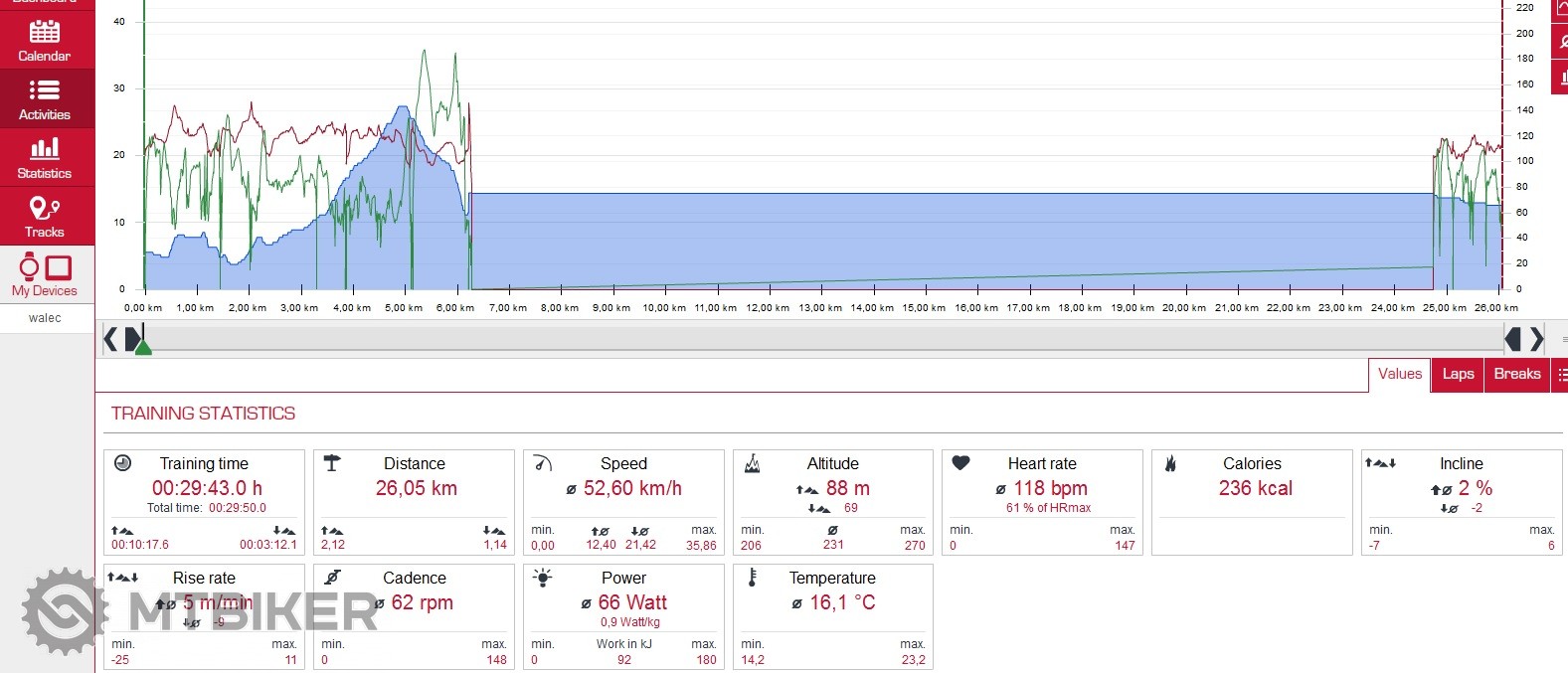Image resolution: width=1568 pixels, height=673 pixels.
Task: Click the Power statistics card
Action: pyautogui.click(x=622, y=616)
